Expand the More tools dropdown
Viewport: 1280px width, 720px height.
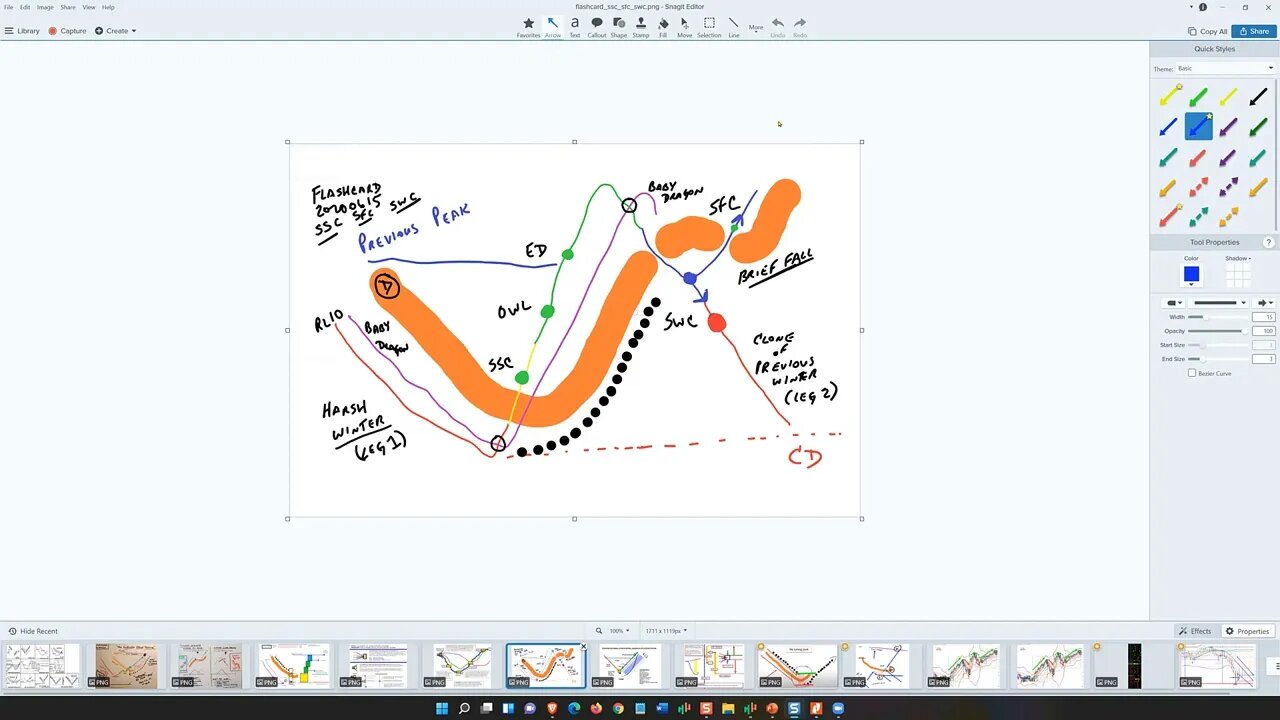point(756,27)
